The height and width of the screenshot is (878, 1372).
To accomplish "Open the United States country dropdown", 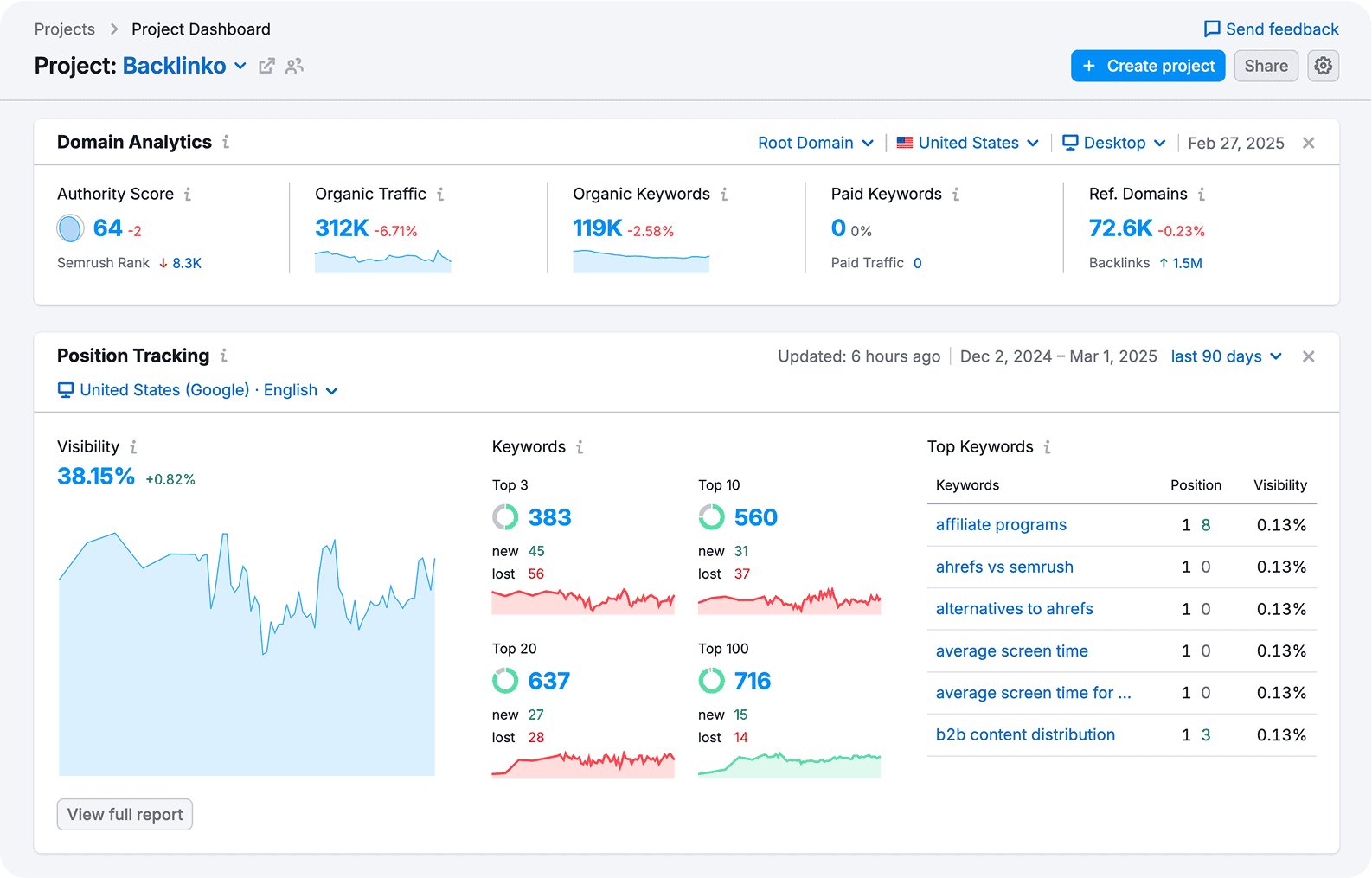I will pos(967,143).
